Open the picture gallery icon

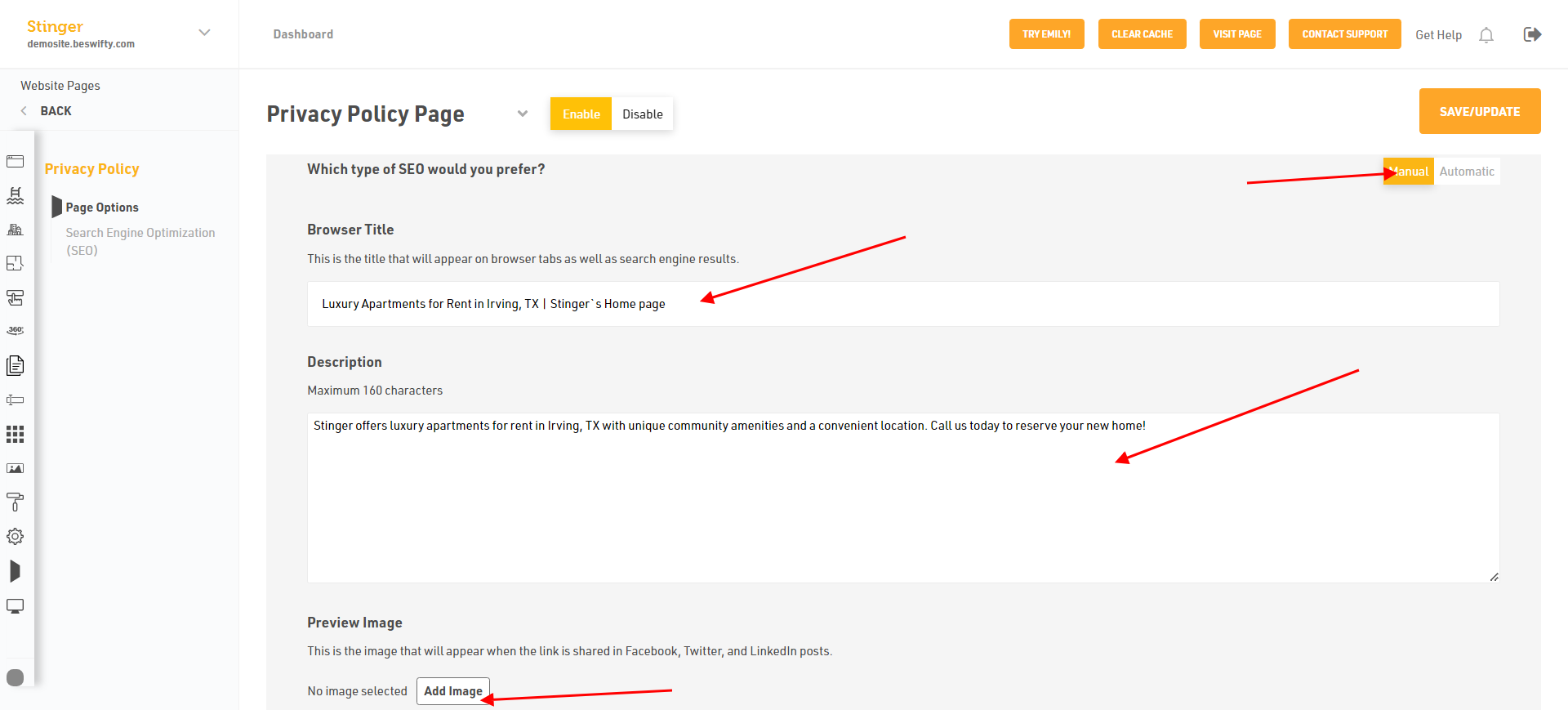15,468
